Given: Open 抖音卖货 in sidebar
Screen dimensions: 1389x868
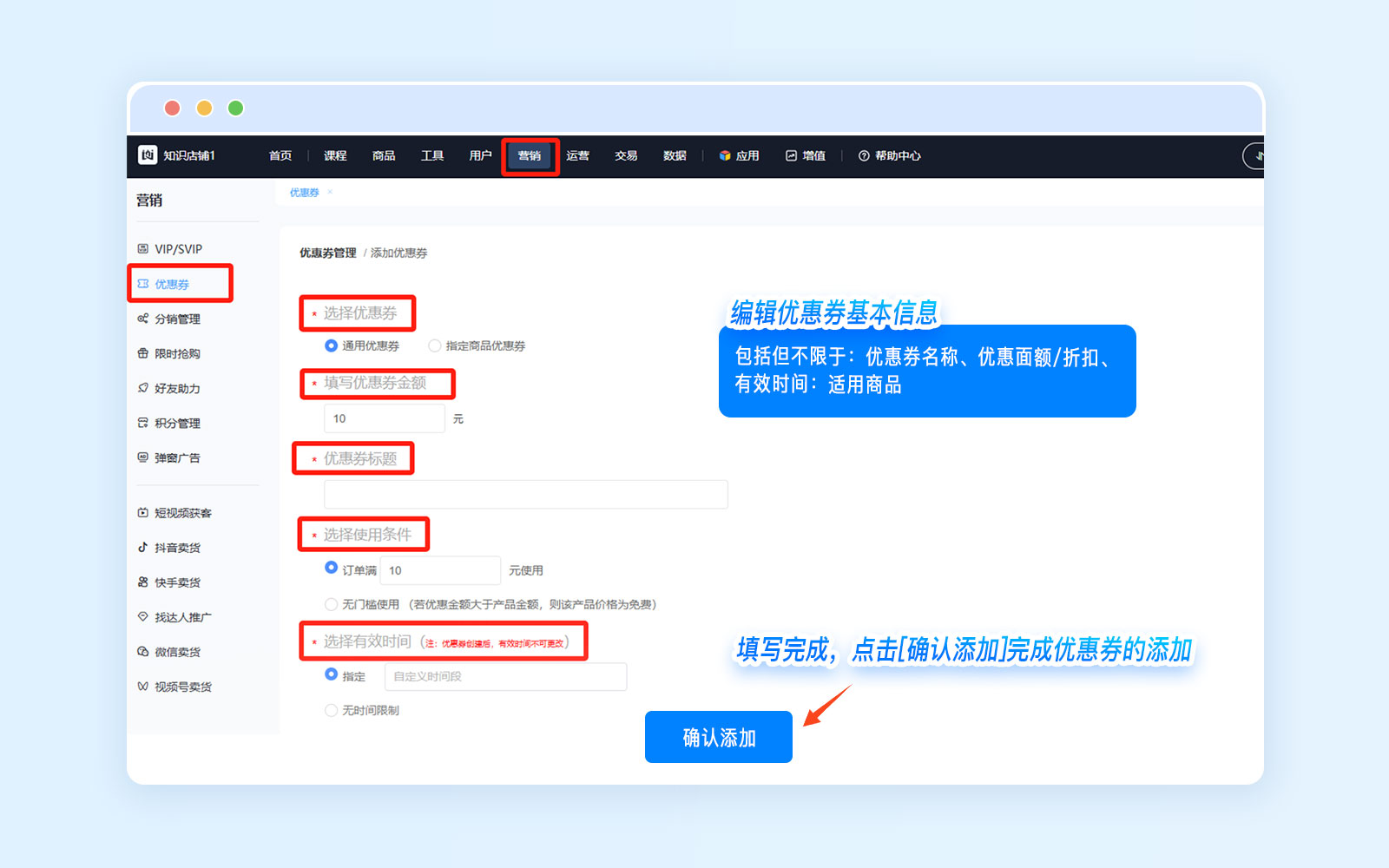Looking at the screenshot, I should (177, 548).
